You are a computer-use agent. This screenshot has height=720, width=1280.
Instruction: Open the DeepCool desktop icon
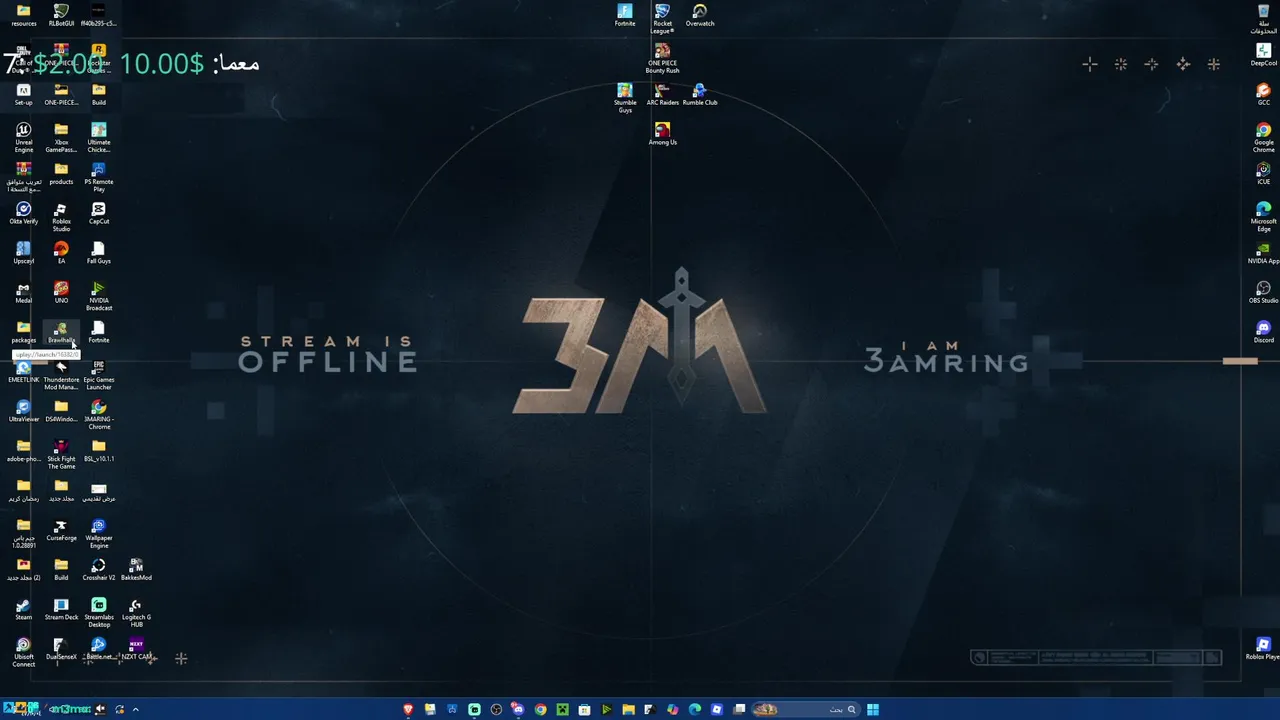point(1264,55)
